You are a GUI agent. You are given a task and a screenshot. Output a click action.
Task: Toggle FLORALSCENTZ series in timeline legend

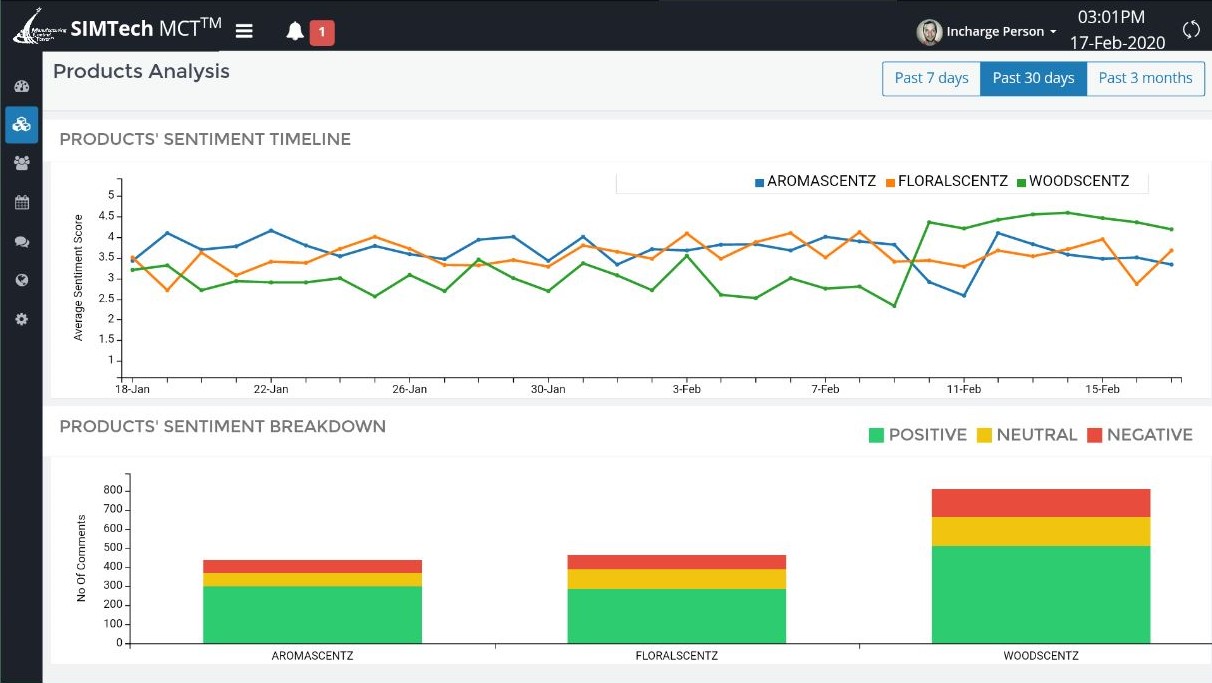pos(946,182)
